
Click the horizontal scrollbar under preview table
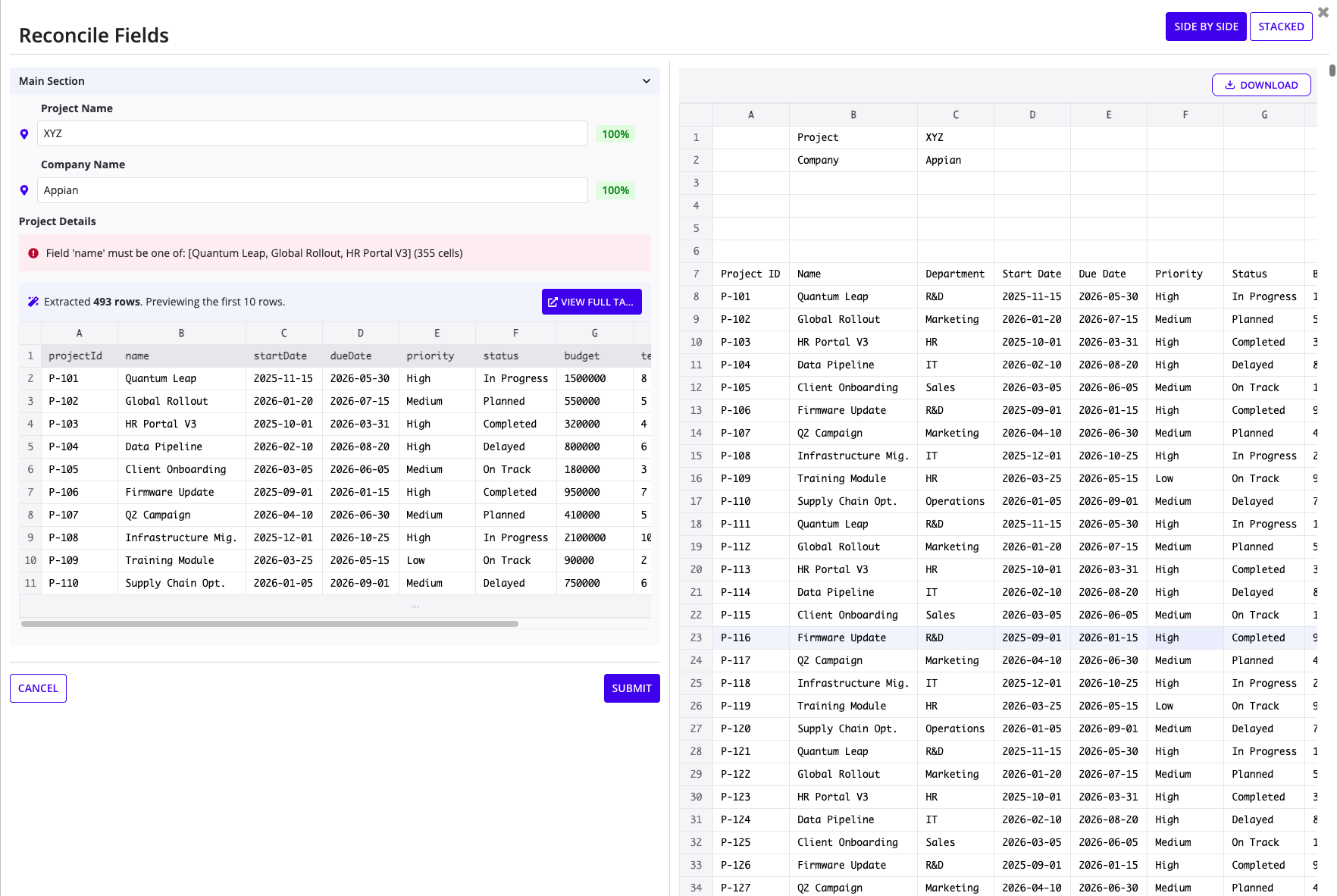270,624
